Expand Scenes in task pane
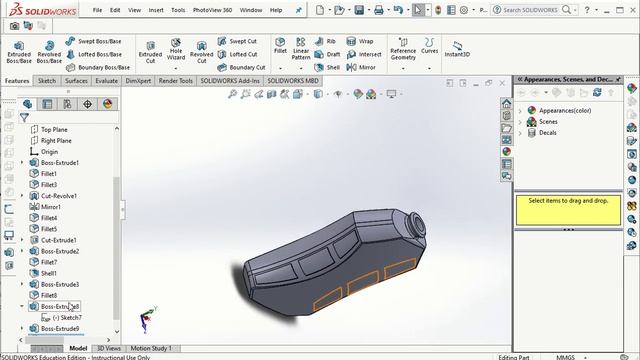The width and height of the screenshot is (640, 360). click(x=520, y=122)
